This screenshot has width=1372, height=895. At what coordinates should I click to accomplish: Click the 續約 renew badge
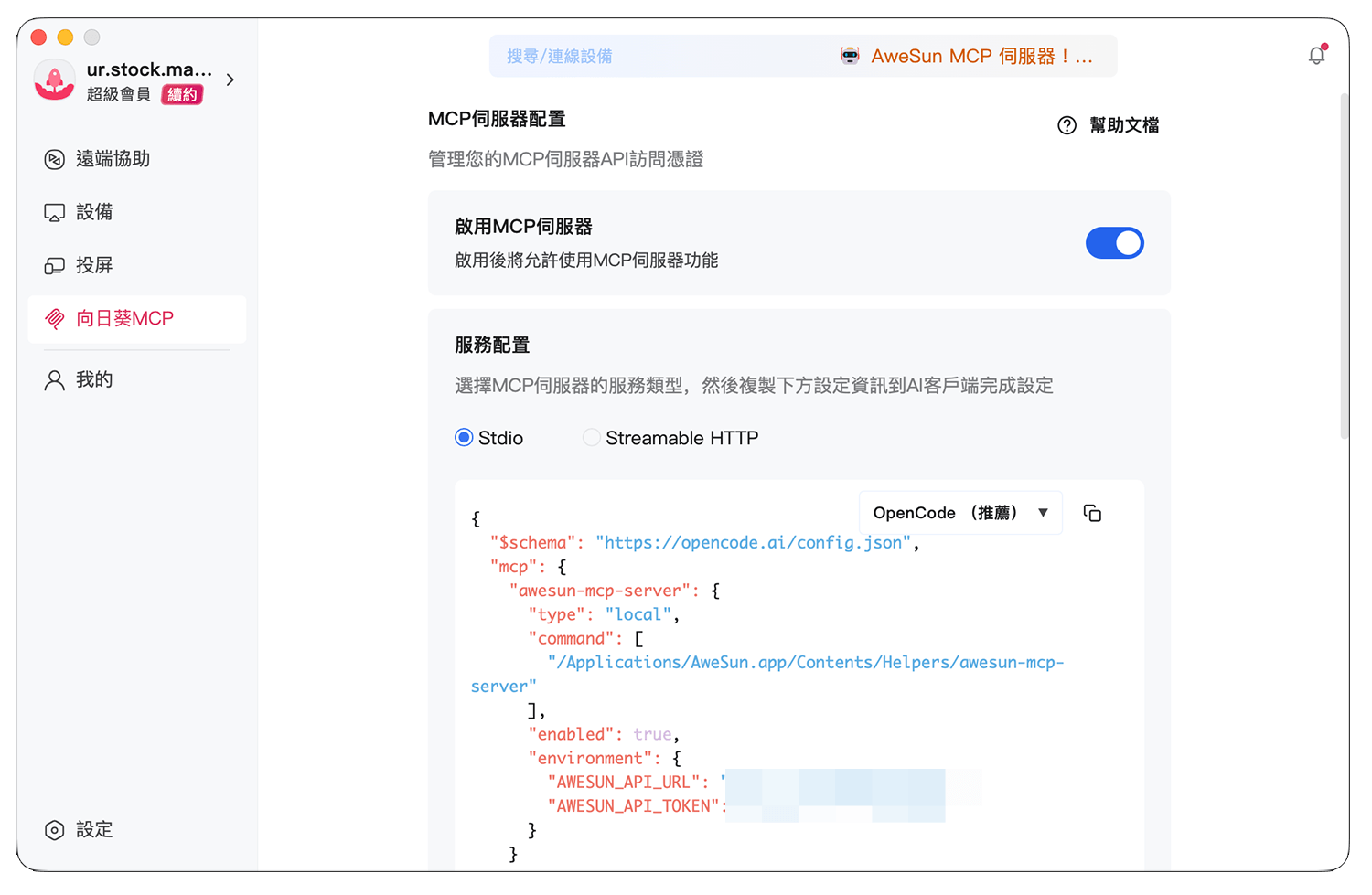[x=182, y=94]
